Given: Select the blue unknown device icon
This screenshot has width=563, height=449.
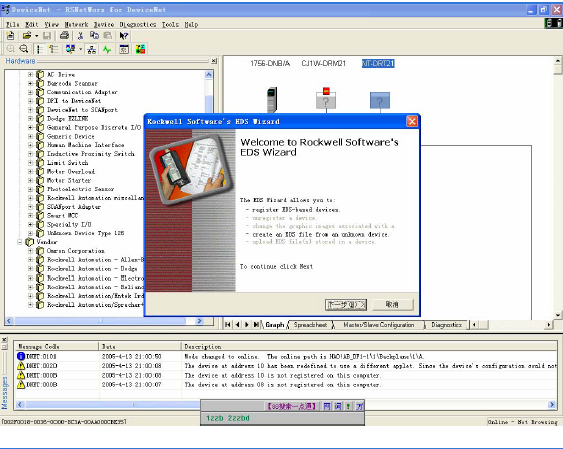Looking at the screenshot, I should (x=380, y=100).
